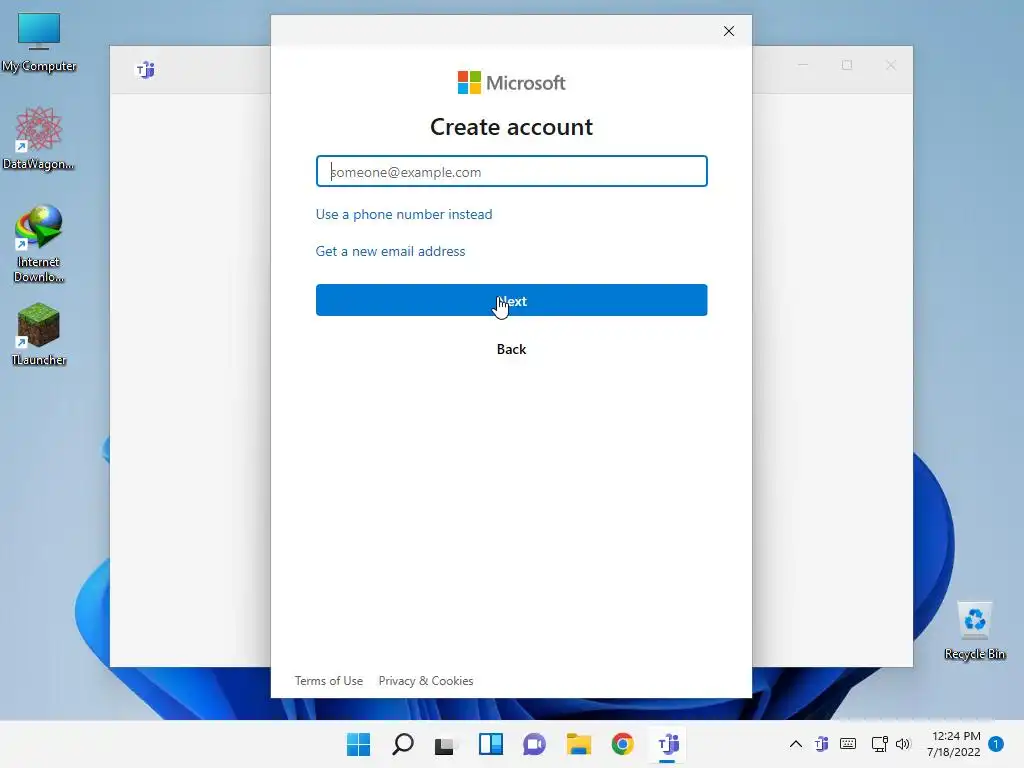Open clock showing 12:24 PM
This screenshot has width=1024, height=768.
pos(953,744)
